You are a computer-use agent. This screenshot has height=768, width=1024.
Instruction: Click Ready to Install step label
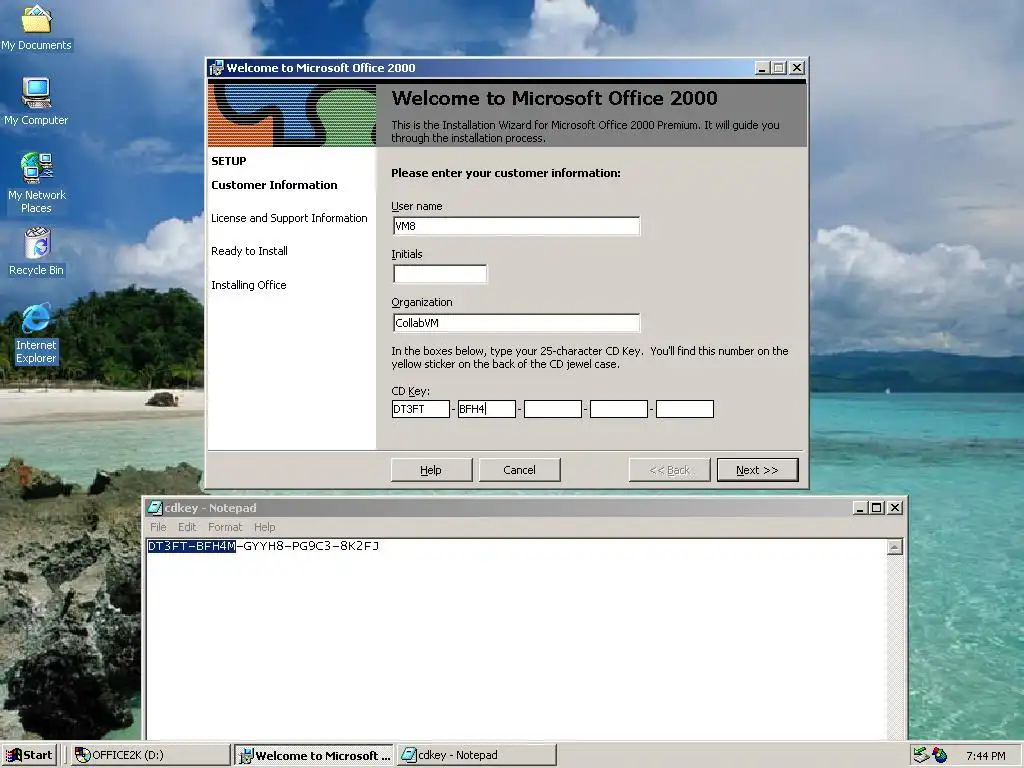click(x=249, y=251)
